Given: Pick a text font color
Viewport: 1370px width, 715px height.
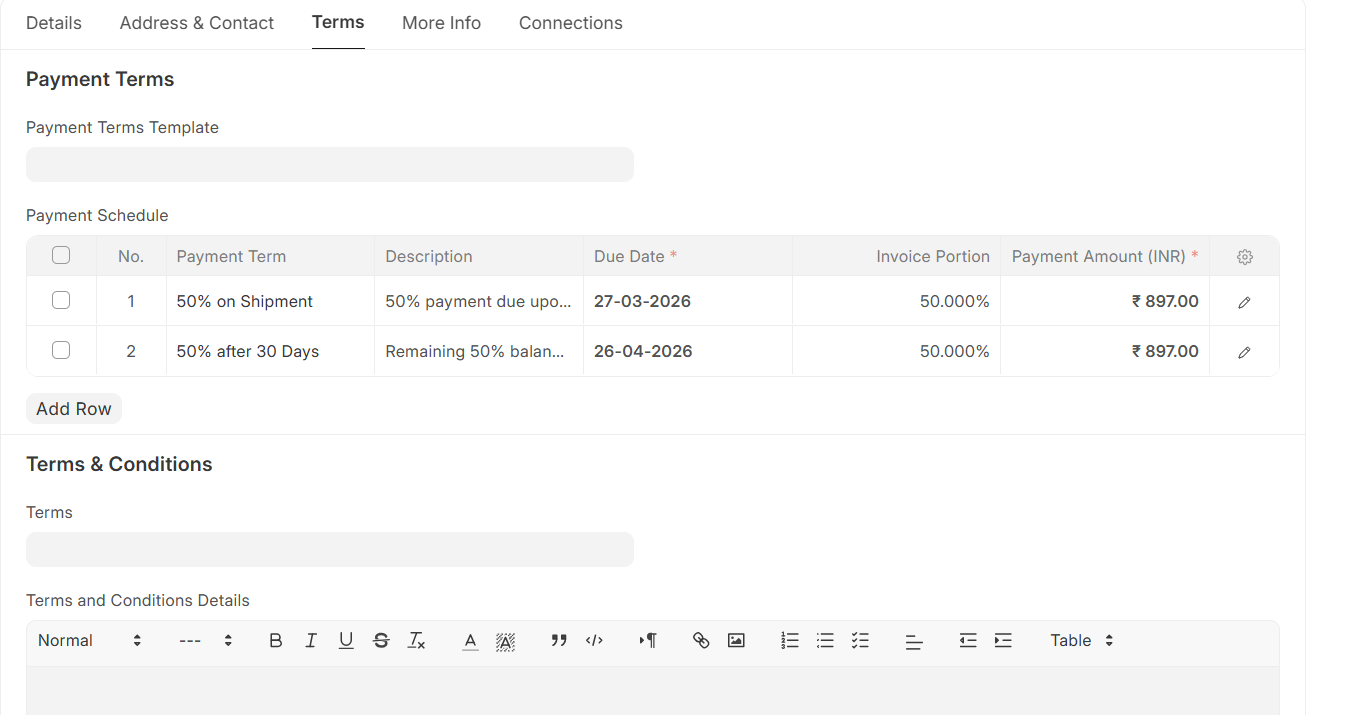Looking at the screenshot, I should (x=470, y=641).
